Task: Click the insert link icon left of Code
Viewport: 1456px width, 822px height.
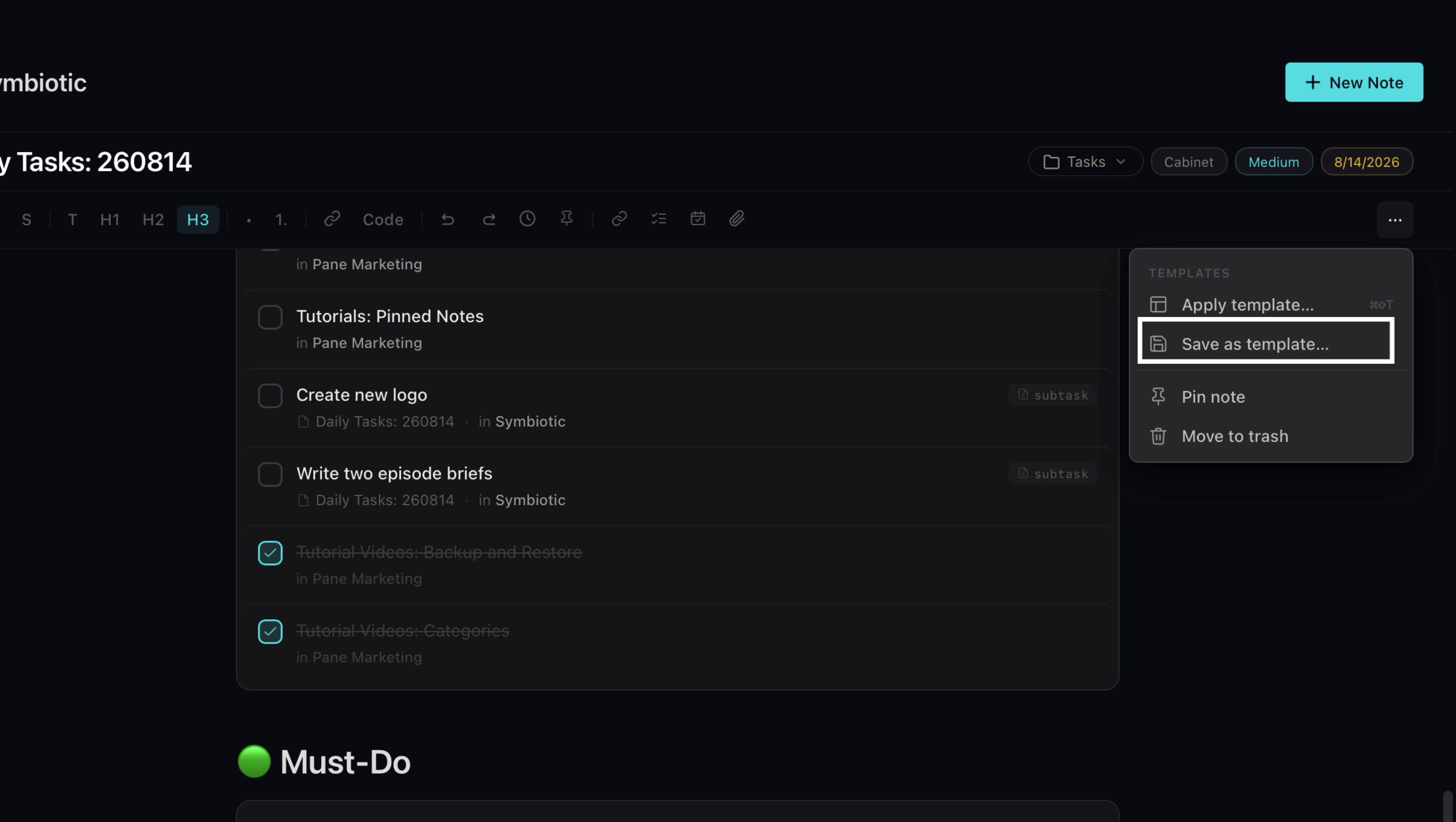Action: pos(332,219)
